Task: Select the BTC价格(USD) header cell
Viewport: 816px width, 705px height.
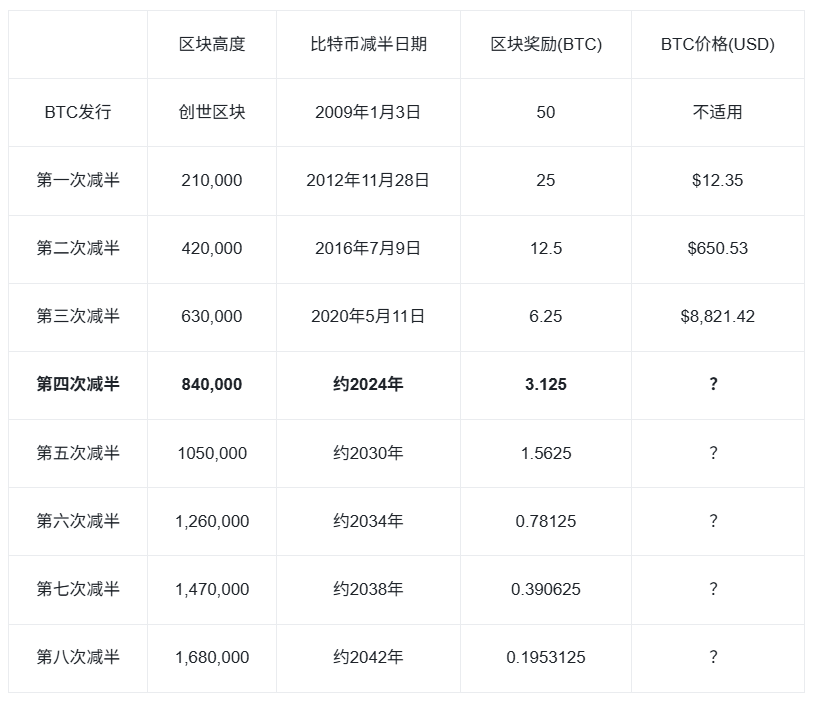Action: pyautogui.click(x=717, y=44)
